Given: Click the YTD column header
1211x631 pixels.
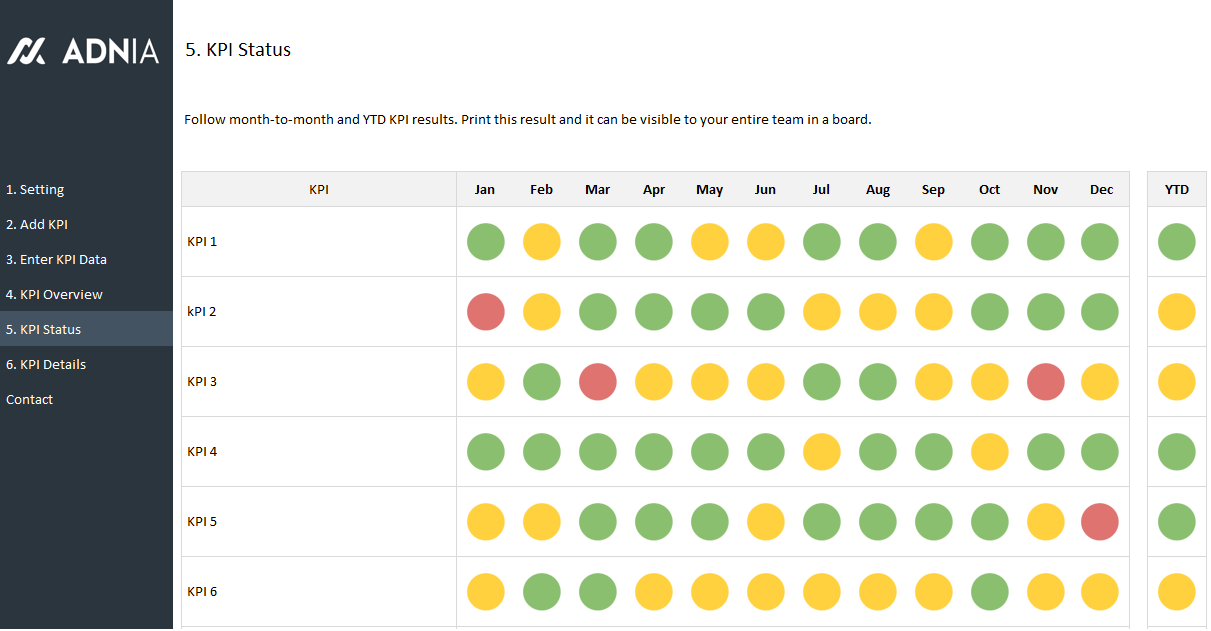Looking at the screenshot, I should (1177, 190).
